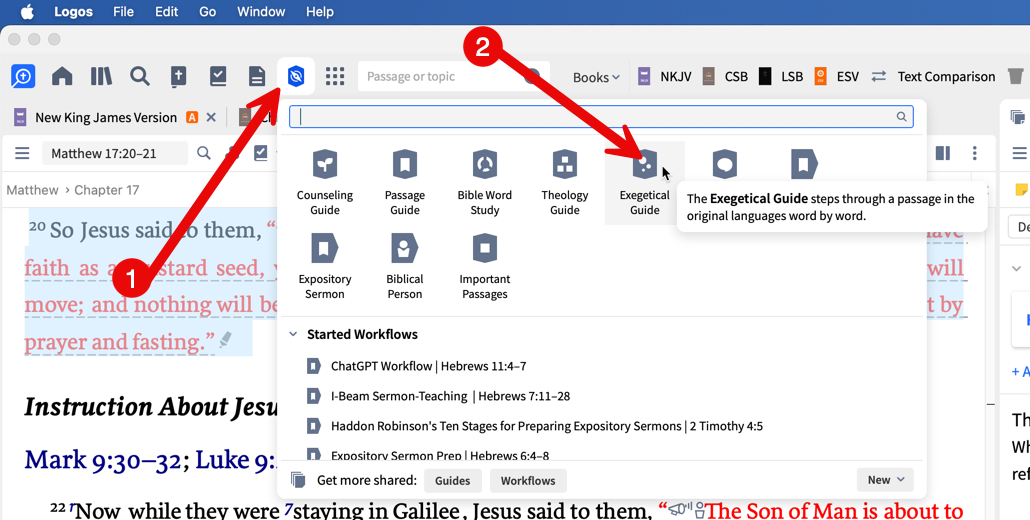Click the trash can icon in toolbar
This screenshot has width=1030, height=520.
(x=1016, y=76)
